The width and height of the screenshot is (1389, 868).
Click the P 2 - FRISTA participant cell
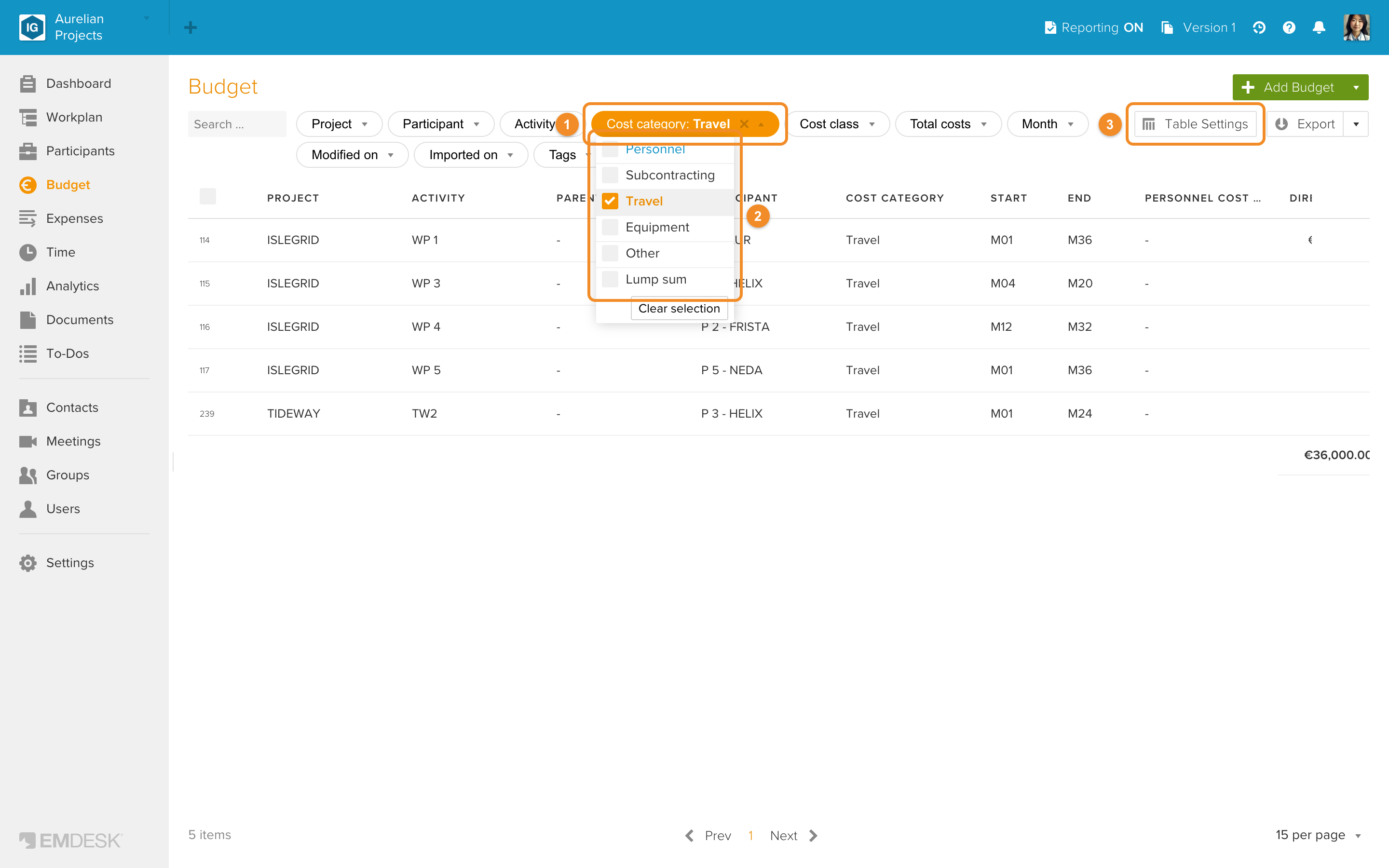[x=735, y=326]
